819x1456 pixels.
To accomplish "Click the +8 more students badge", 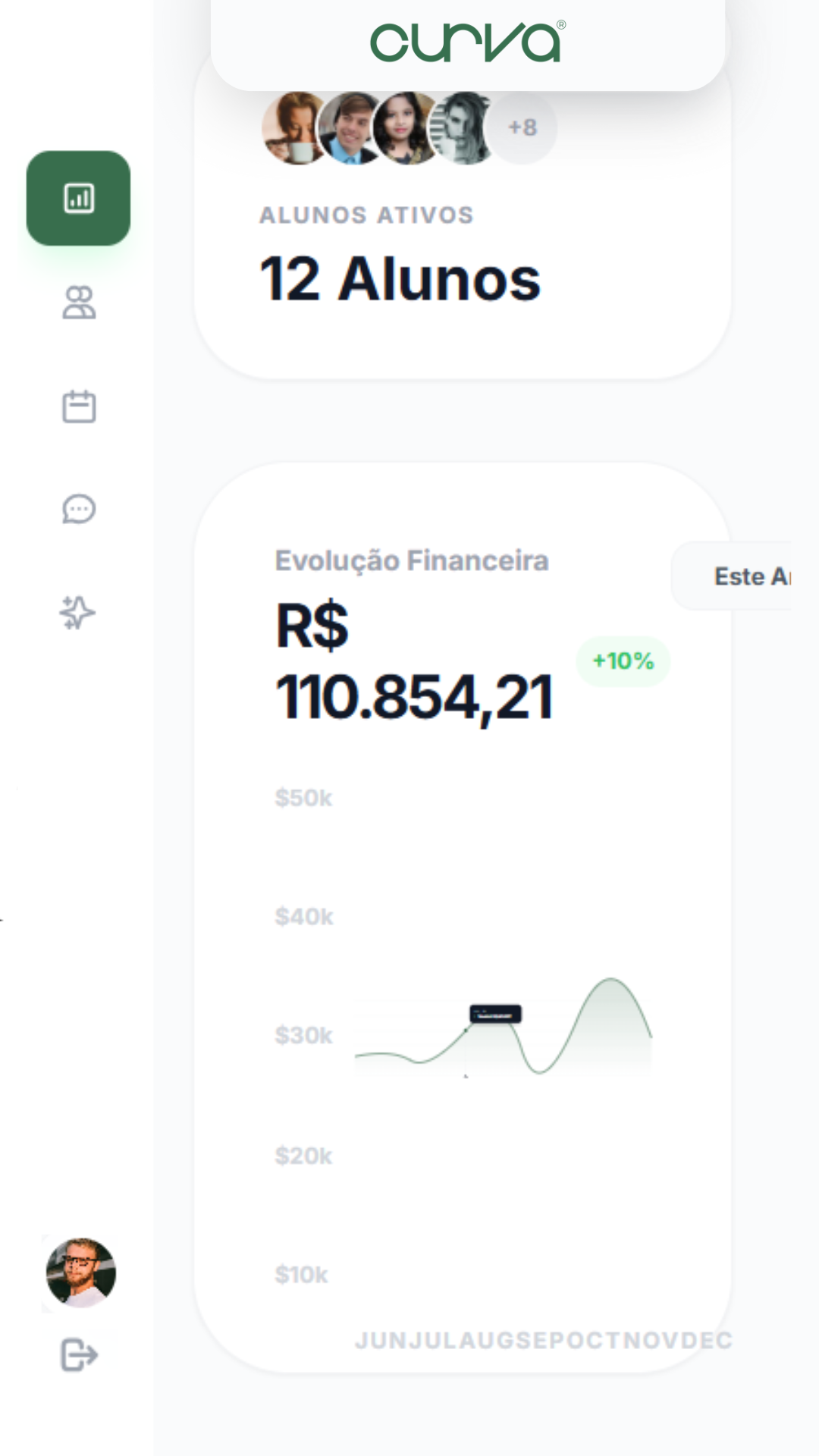I will click(522, 127).
